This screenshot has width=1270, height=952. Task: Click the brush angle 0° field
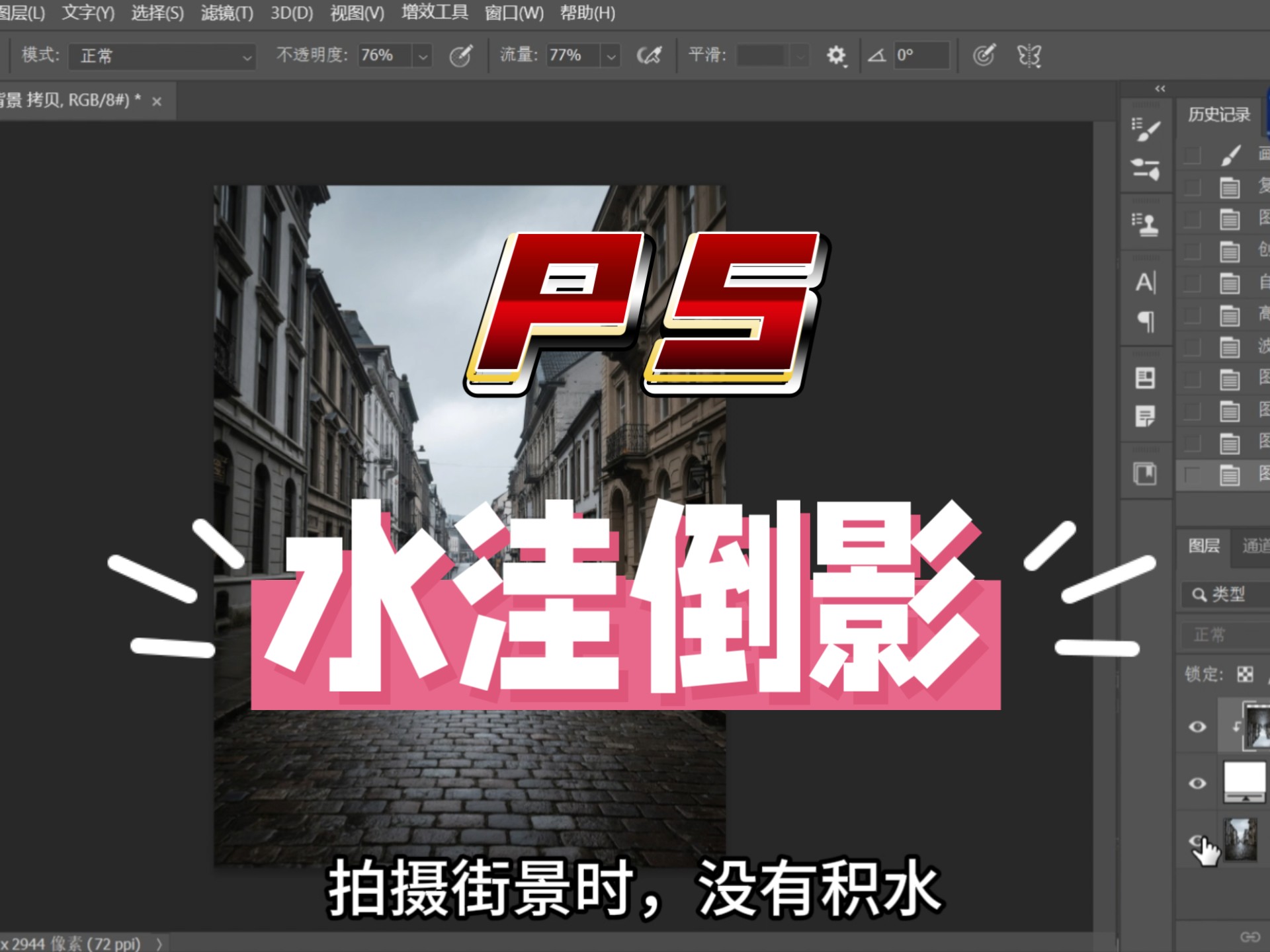point(921,56)
